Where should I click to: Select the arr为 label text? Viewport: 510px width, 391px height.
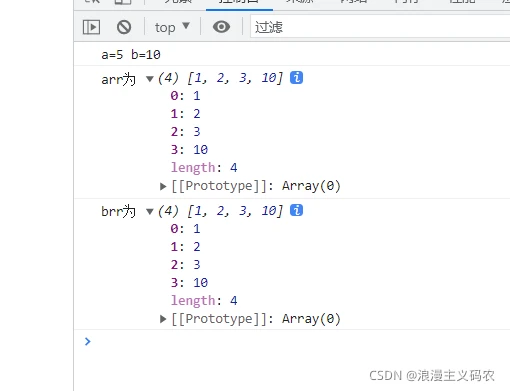point(118,79)
